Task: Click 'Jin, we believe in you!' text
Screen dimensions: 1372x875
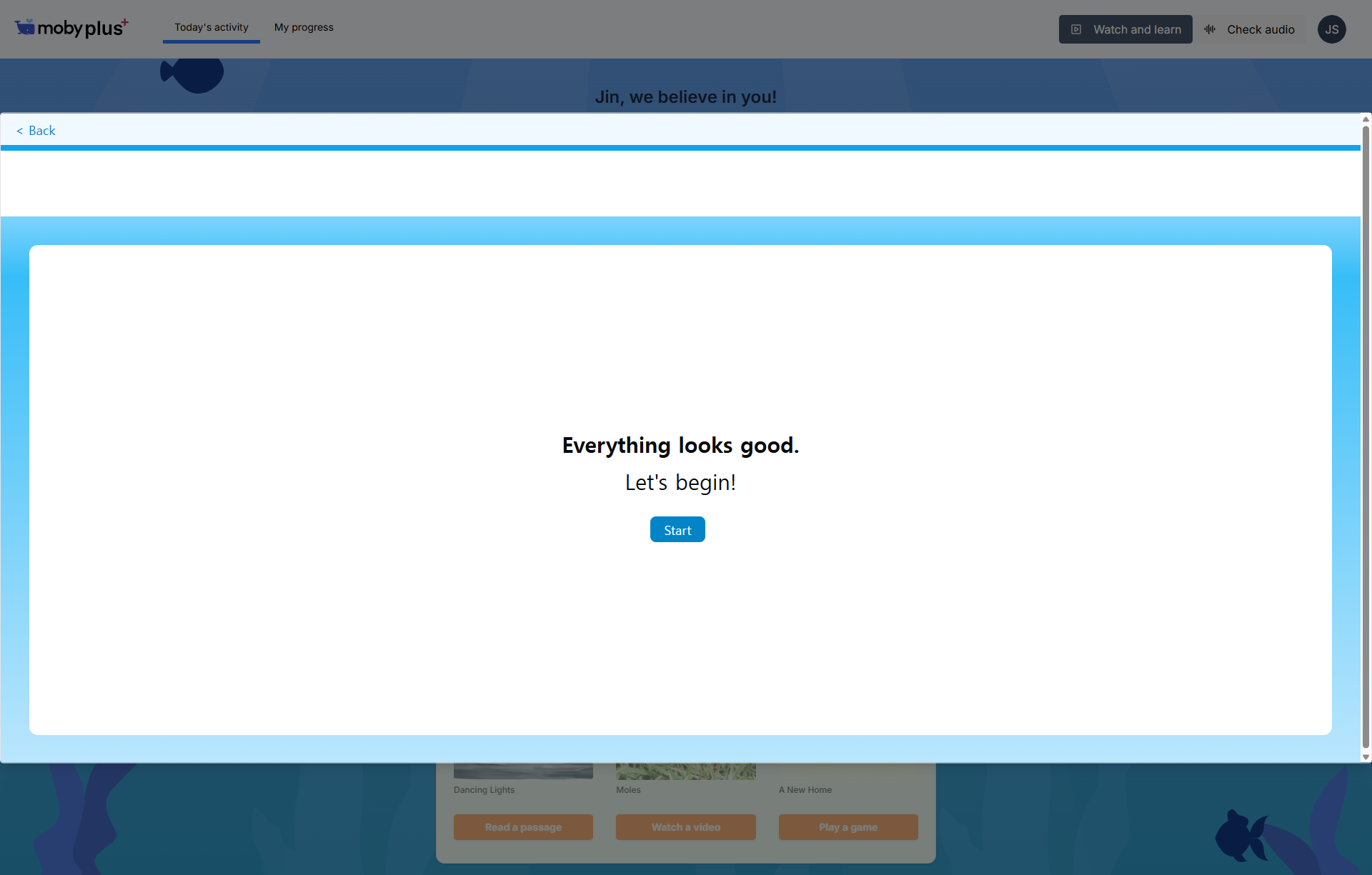Action: (x=686, y=96)
